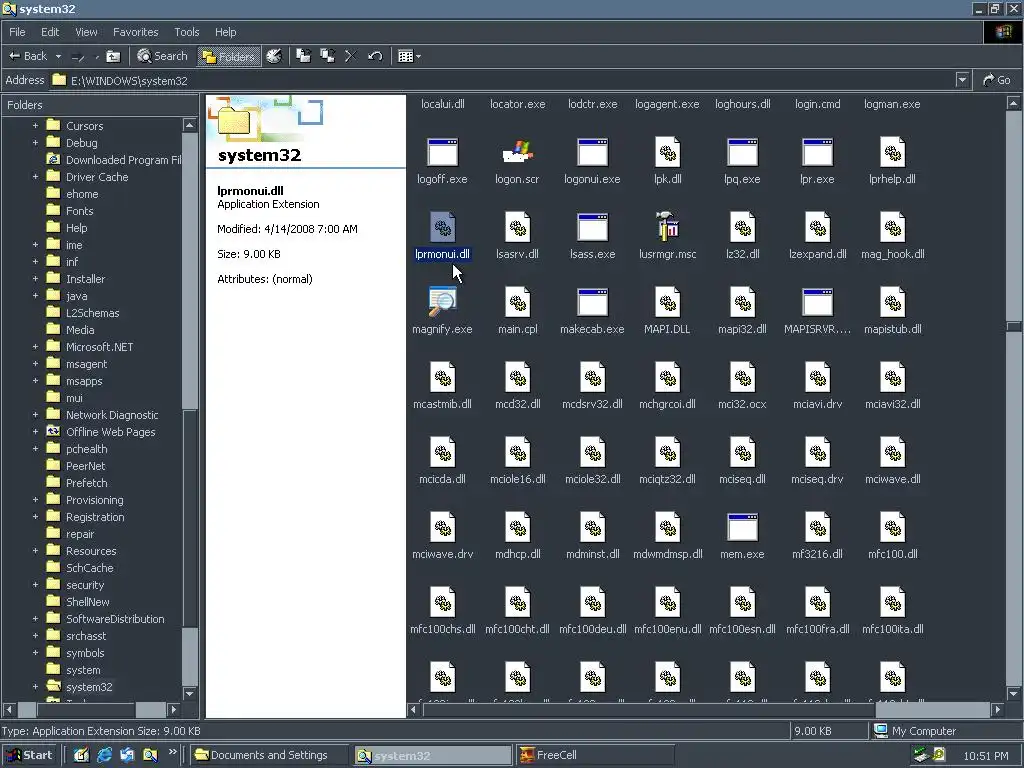Select the mem.exe file icon

[743, 528]
